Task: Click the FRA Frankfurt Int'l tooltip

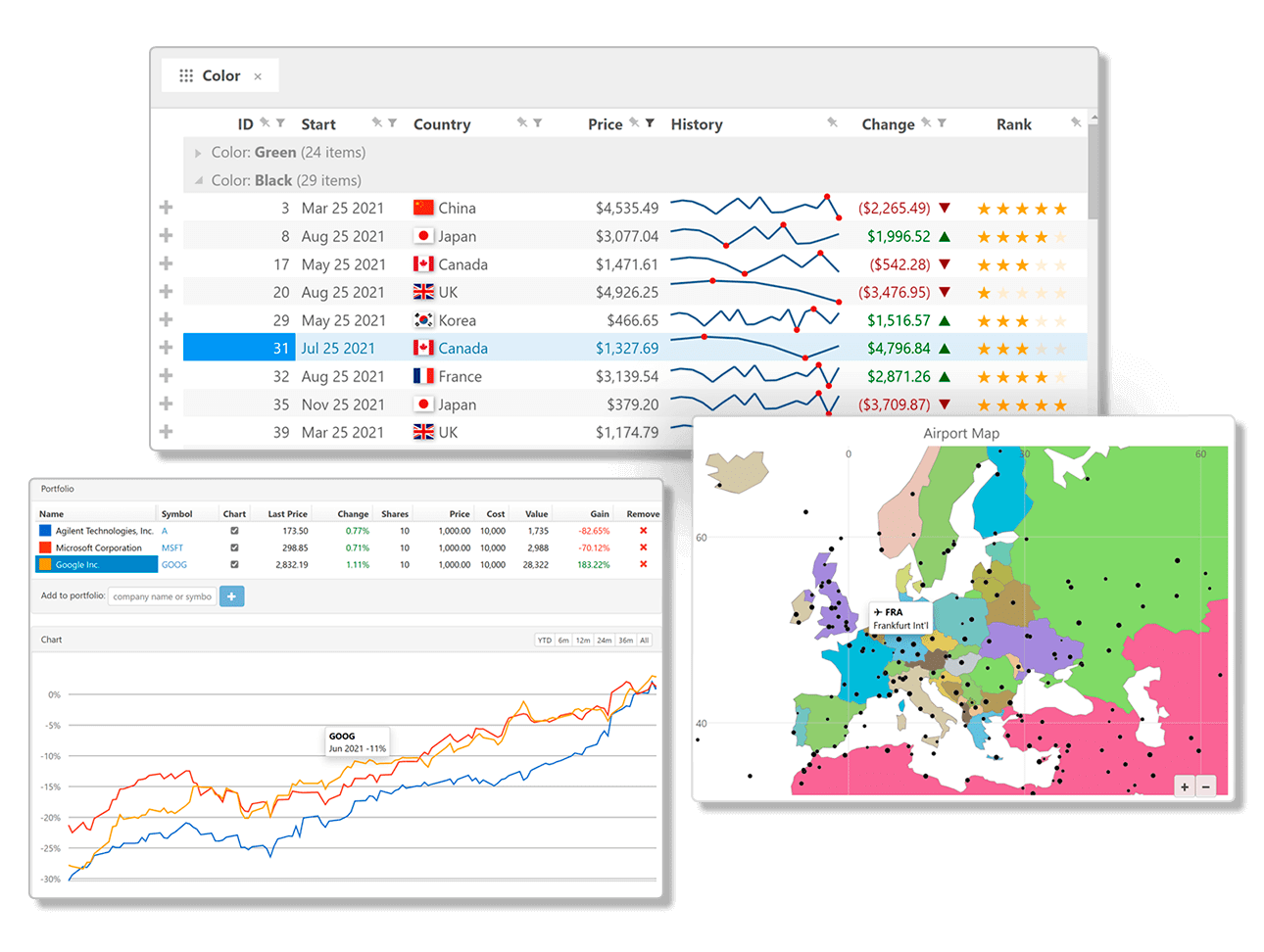Action: (900, 618)
